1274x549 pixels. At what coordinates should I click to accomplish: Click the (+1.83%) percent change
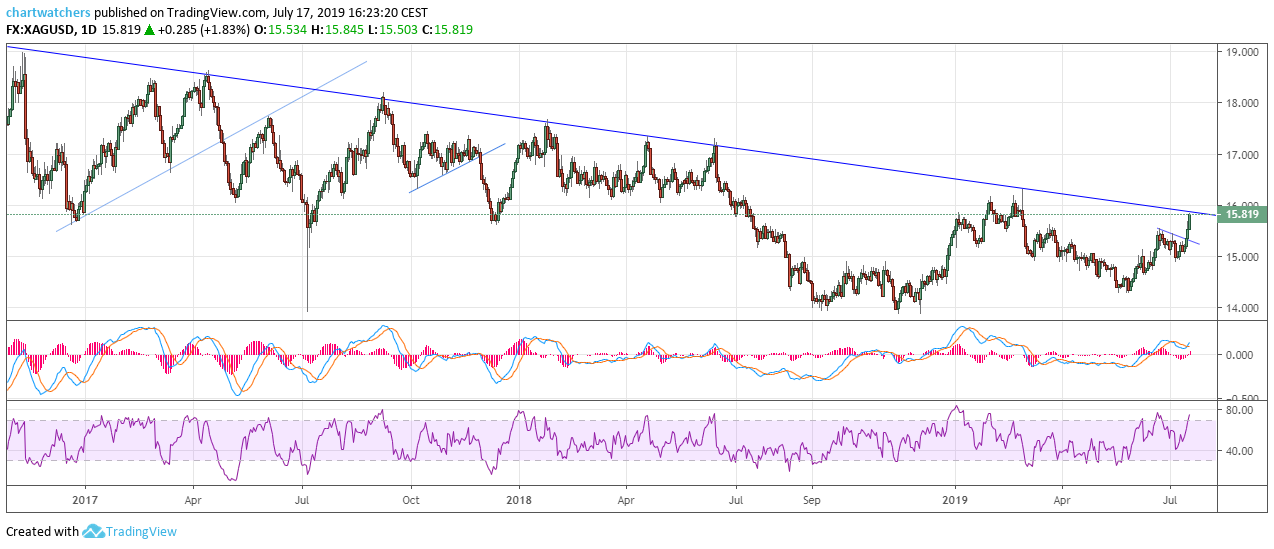pyautogui.click(x=227, y=30)
